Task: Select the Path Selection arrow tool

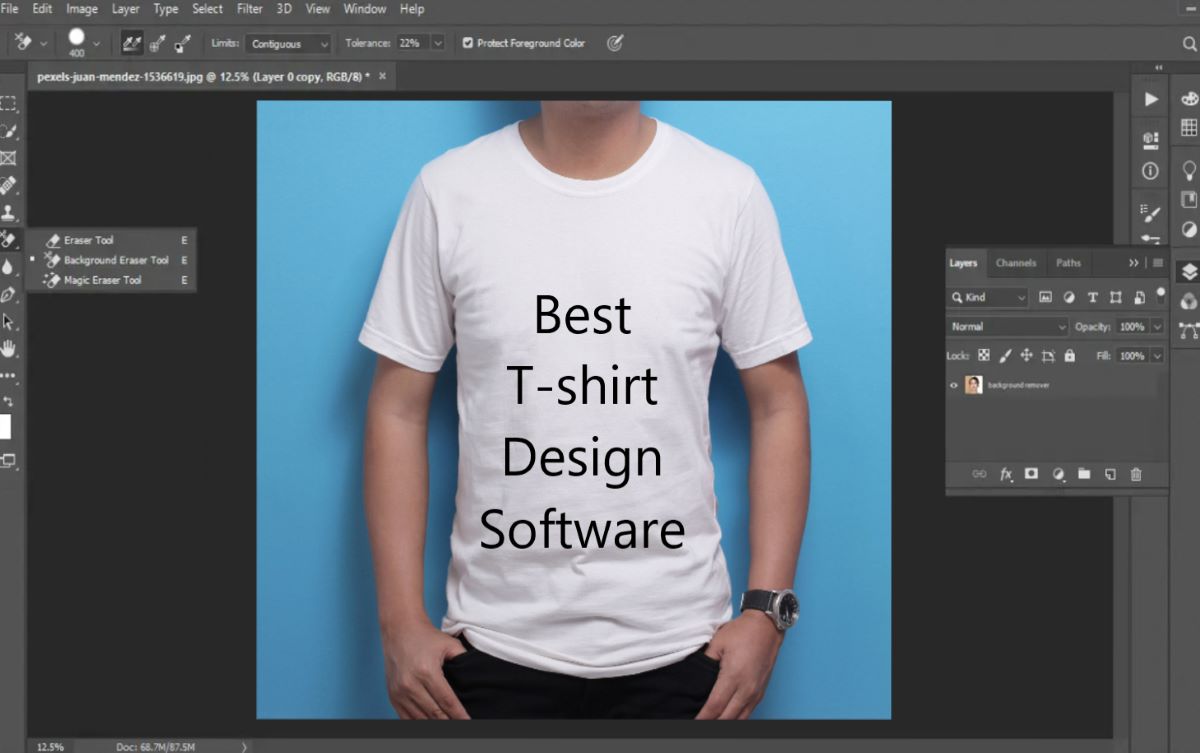Action: click(8, 321)
